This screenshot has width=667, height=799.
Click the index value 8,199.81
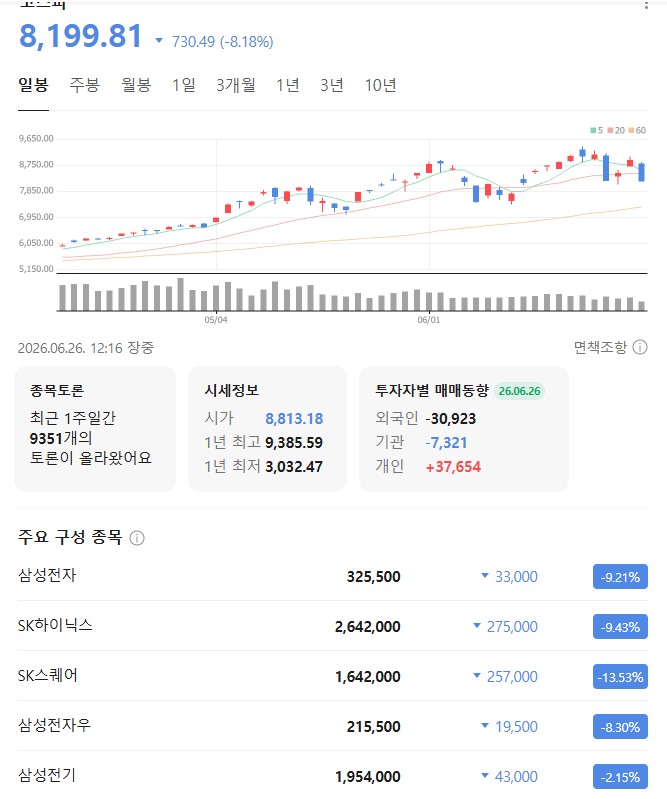click(x=81, y=36)
